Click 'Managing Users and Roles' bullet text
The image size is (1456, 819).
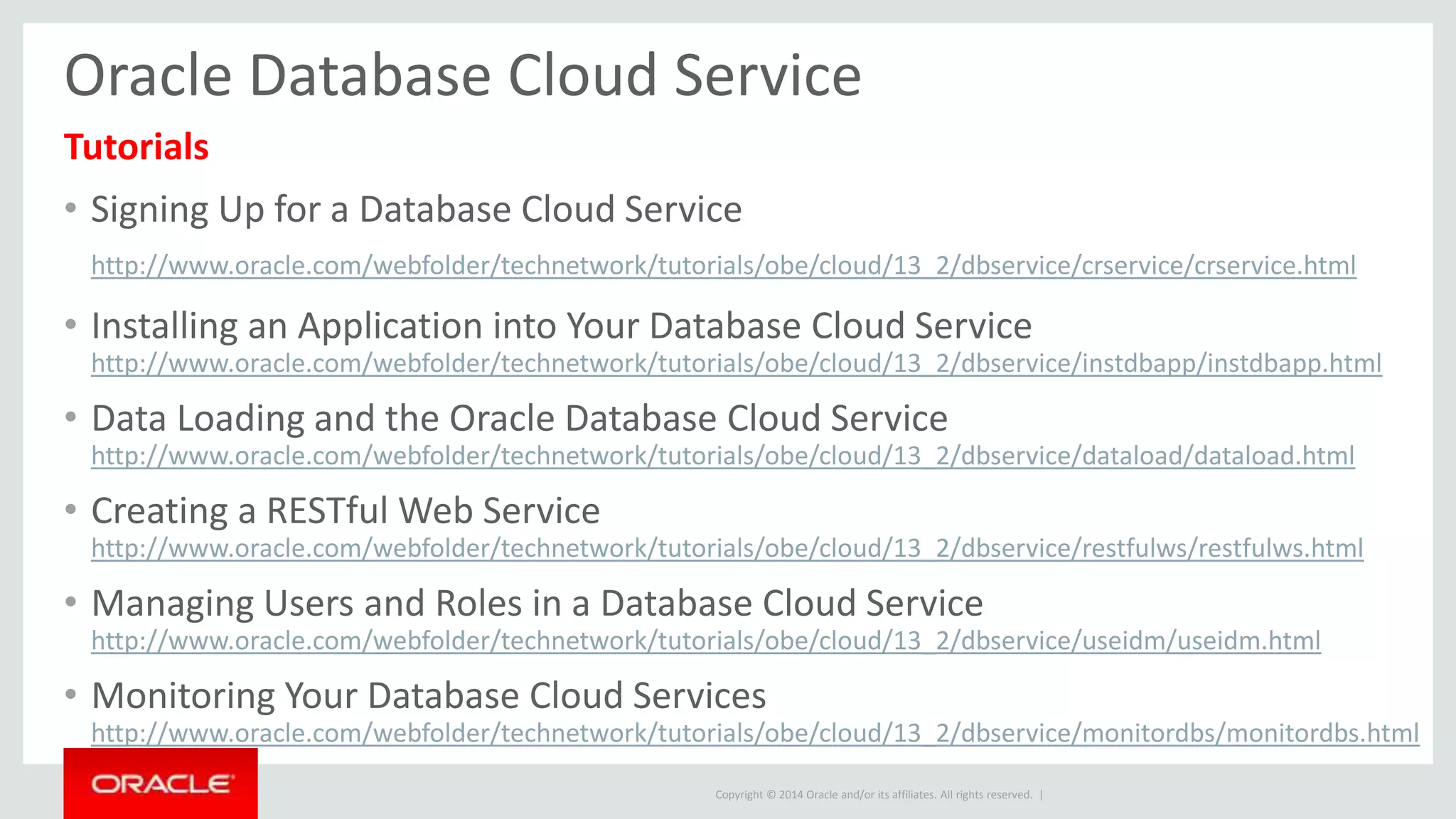point(537,604)
